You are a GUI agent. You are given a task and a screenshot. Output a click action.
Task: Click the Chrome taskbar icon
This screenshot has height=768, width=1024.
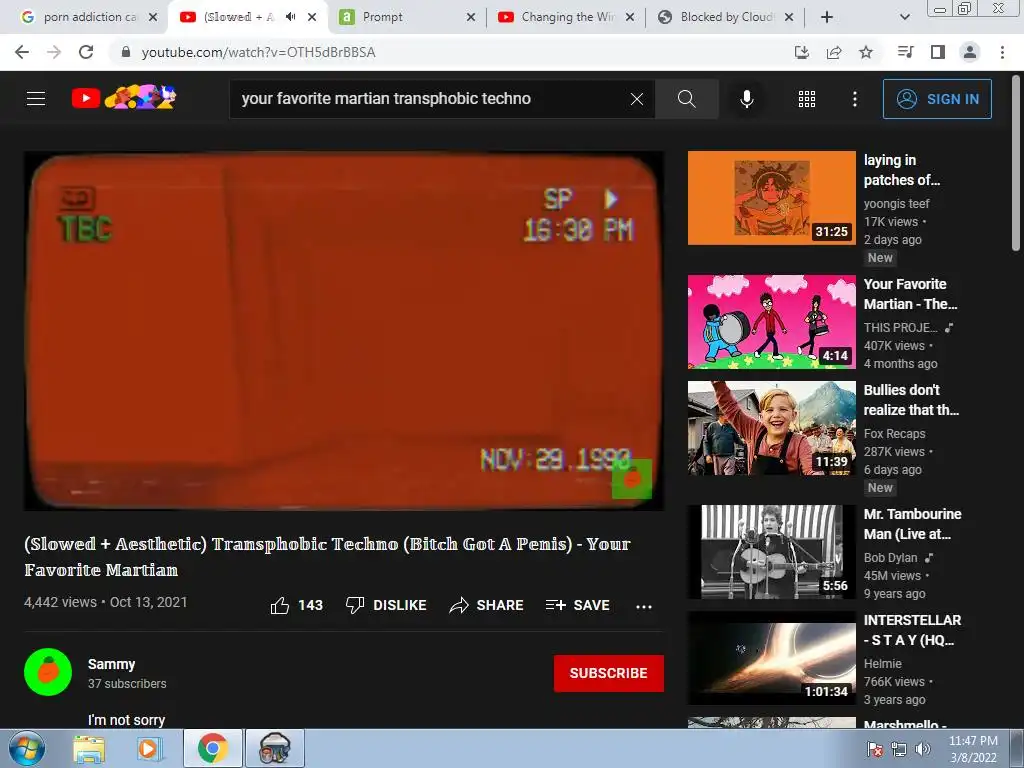(x=213, y=748)
